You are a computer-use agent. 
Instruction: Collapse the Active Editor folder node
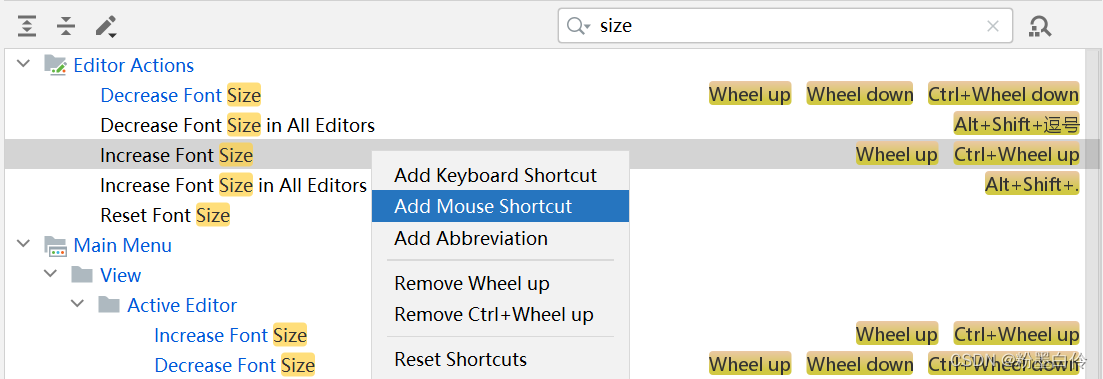(77, 304)
